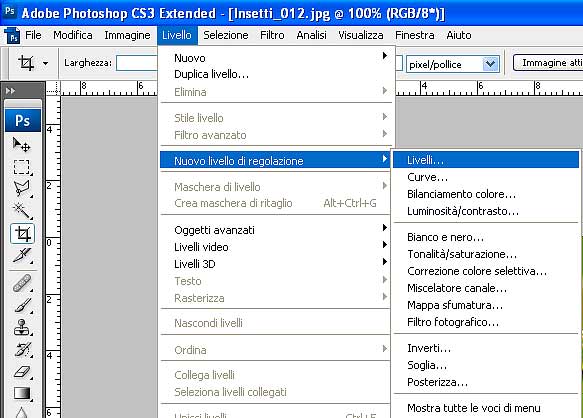Close the open Livello menu
583x418 pixels.
[x=177, y=35]
